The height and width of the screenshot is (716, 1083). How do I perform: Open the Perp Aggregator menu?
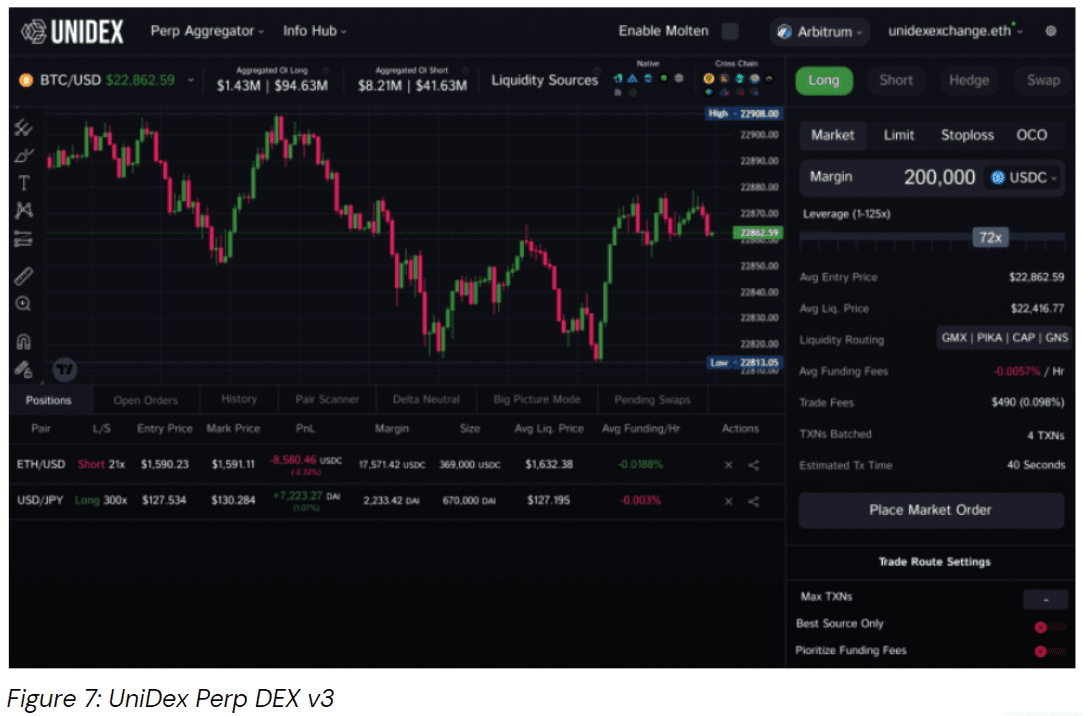point(207,31)
